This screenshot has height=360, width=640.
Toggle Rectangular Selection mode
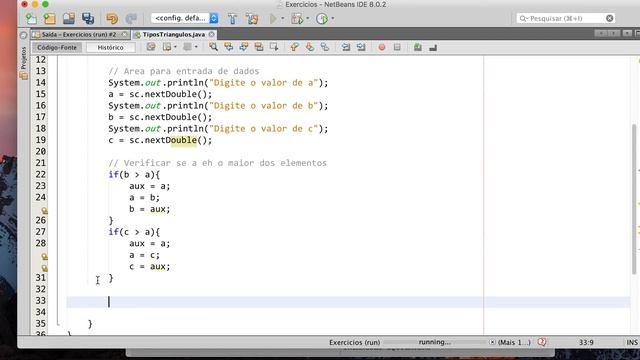pos(274,47)
